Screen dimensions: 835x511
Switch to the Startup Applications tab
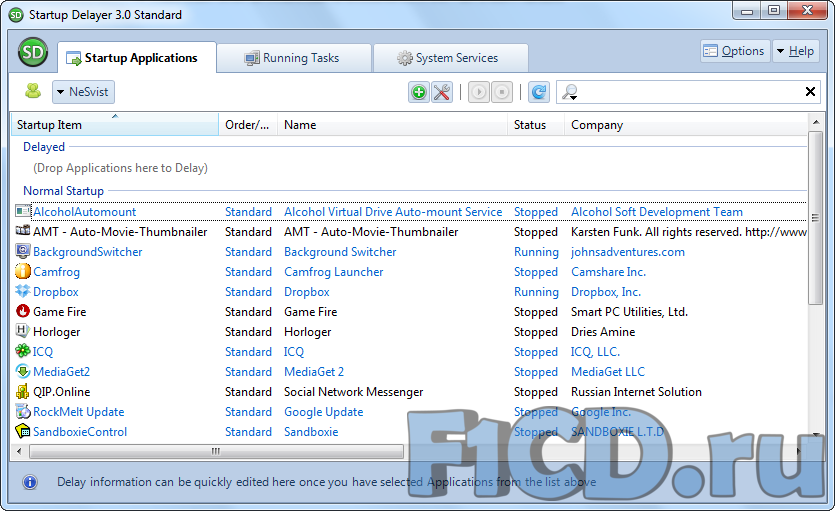(137, 57)
